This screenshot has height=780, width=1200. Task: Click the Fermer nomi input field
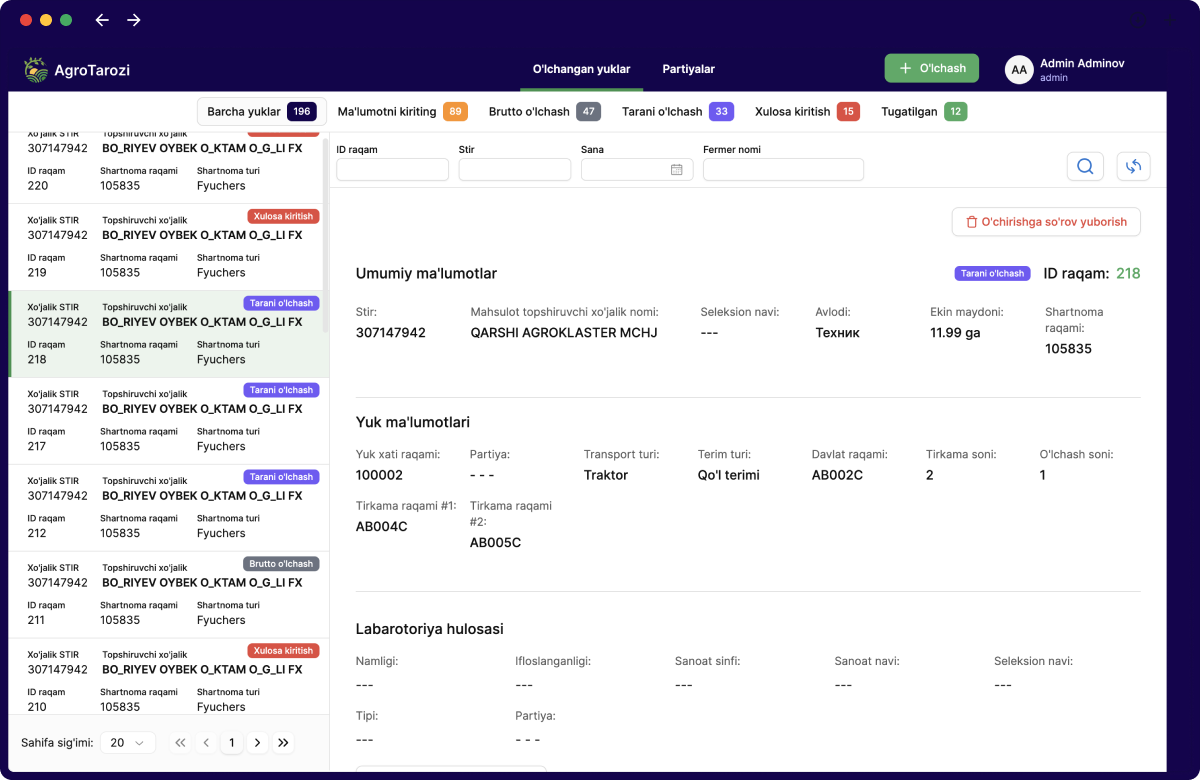(x=783, y=170)
